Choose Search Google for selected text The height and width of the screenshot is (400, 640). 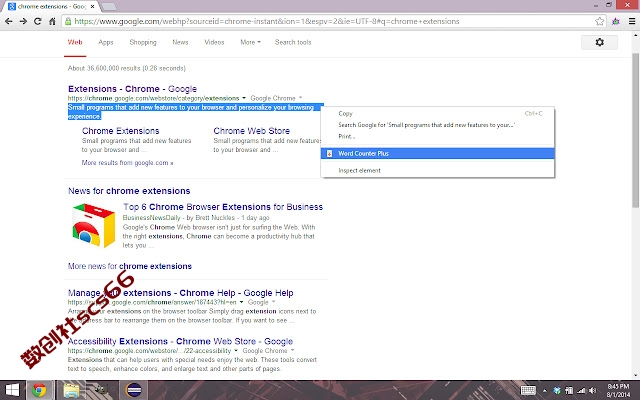pyautogui.click(x=438, y=125)
